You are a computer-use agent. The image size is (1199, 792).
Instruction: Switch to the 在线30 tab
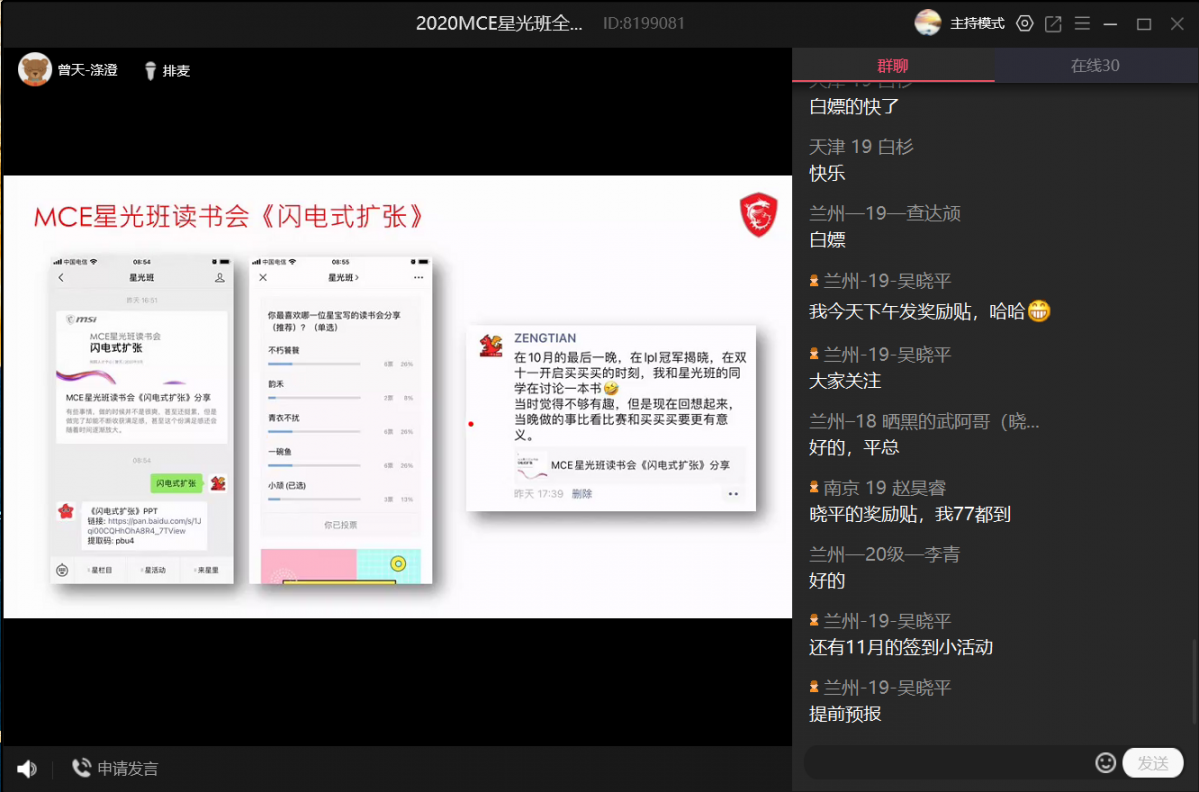pyautogui.click(x=1096, y=65)
